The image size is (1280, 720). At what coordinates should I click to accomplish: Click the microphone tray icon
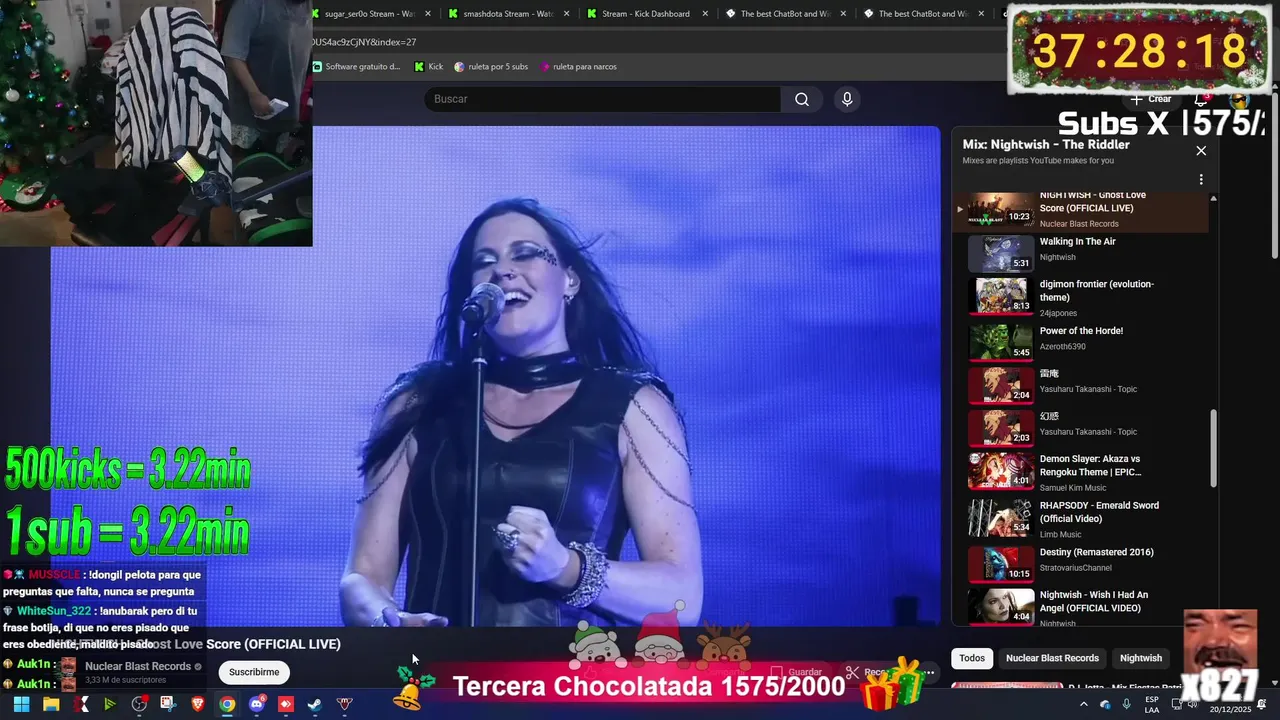point(1127,704)
